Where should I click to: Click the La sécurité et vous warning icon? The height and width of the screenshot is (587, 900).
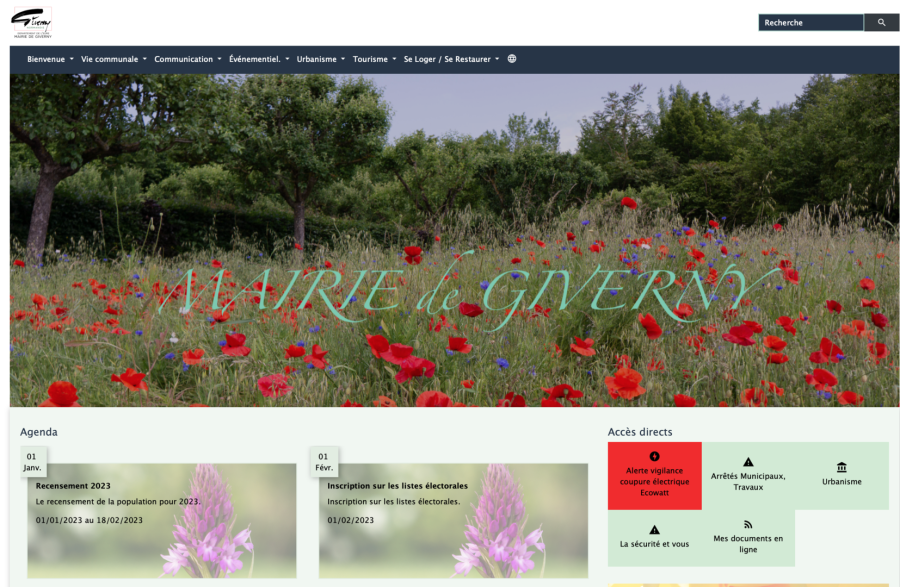pyautogui.click(x=654, y=529)
